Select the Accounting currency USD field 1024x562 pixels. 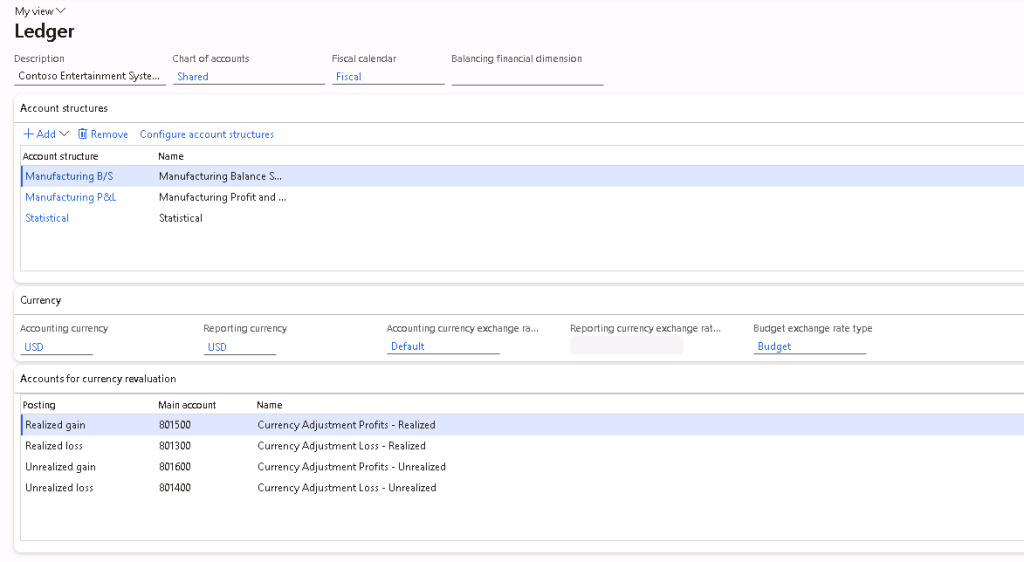pos(56,347)
